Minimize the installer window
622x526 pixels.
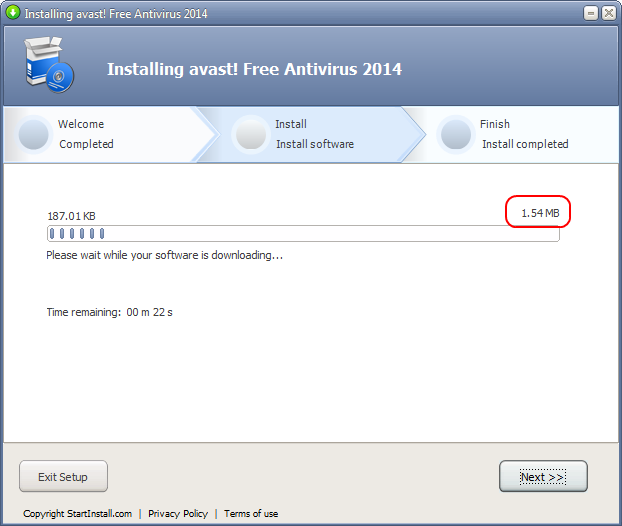pyautogui.click(x=591, y=13)
